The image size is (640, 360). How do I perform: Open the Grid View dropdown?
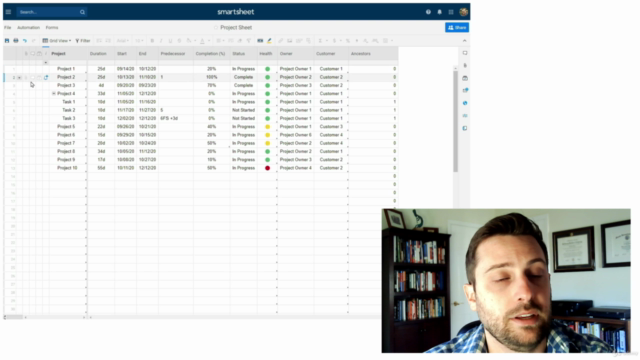(x=57, y=40)
